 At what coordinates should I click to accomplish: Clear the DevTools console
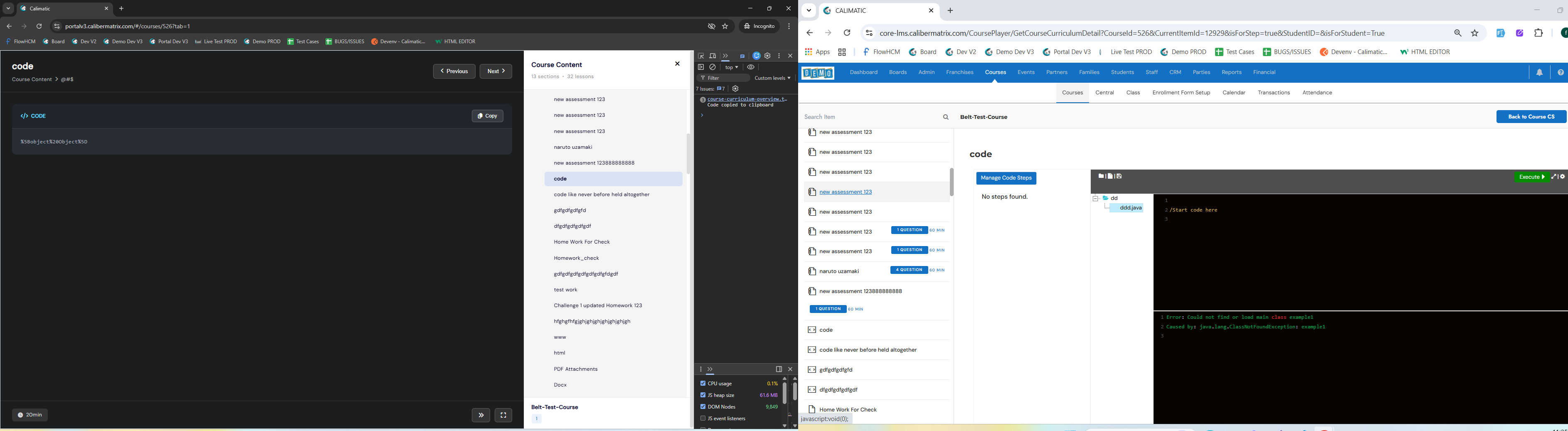point(713,68)
